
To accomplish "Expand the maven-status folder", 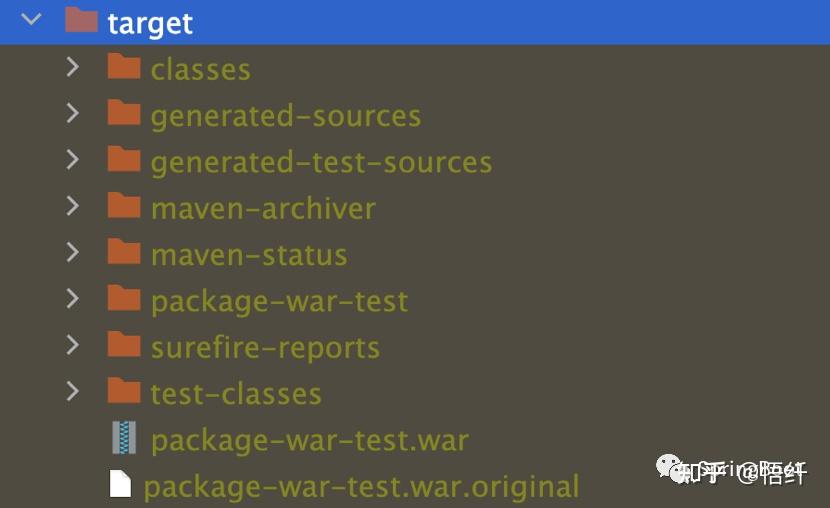I will point(72,252).
